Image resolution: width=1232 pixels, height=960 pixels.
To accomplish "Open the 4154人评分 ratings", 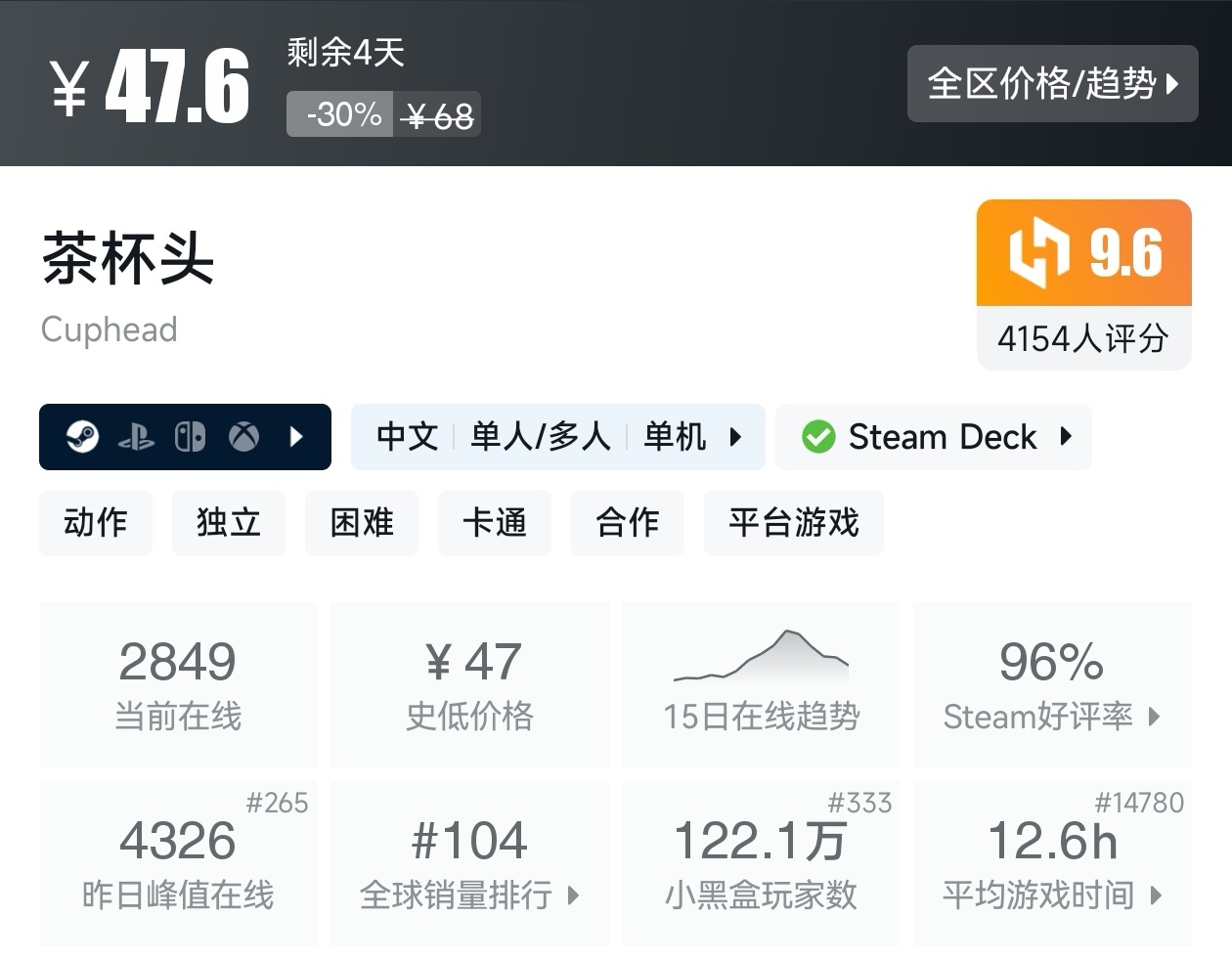I will (x=1083, y=338).
